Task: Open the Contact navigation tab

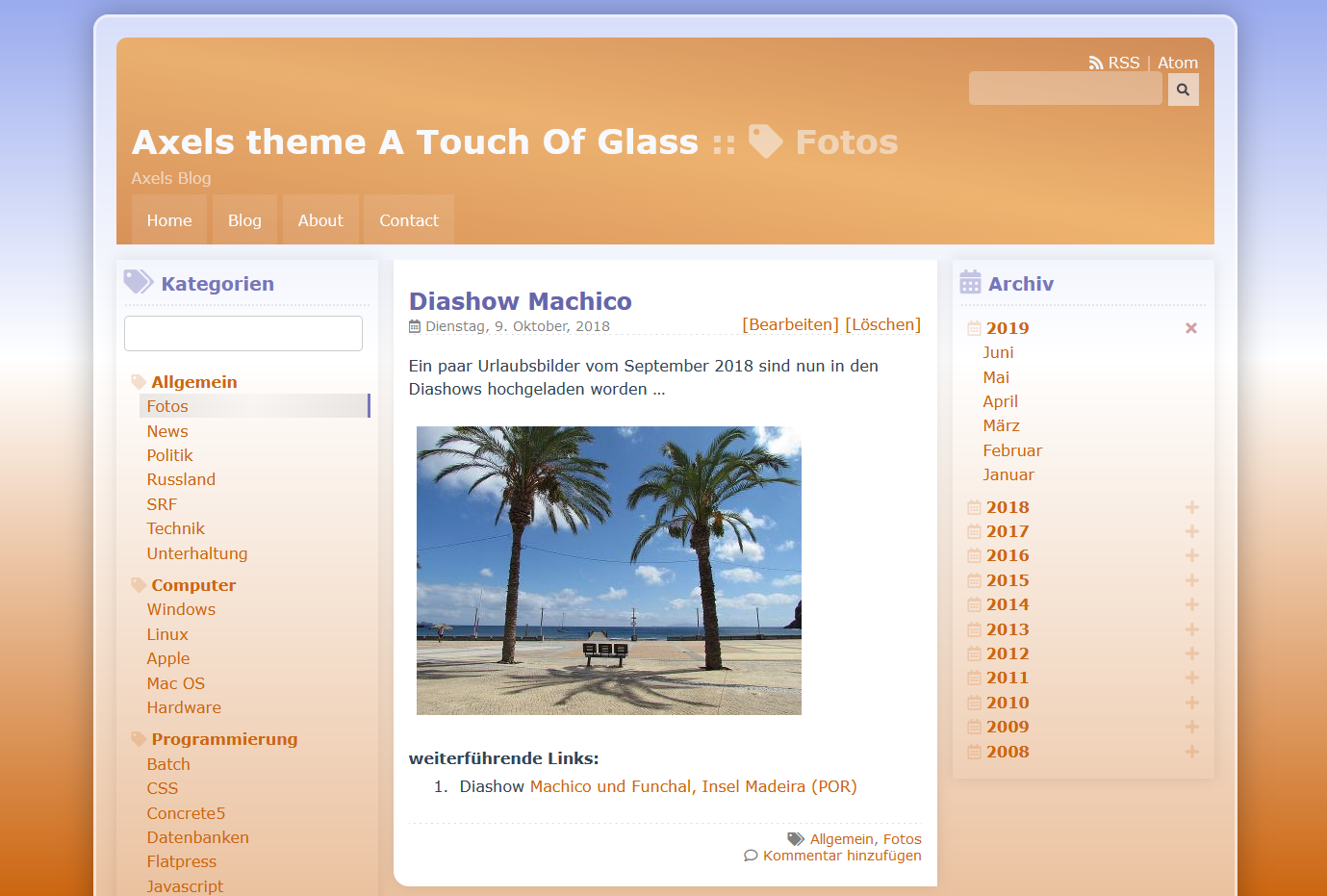Action: click(x=409, y=220)
